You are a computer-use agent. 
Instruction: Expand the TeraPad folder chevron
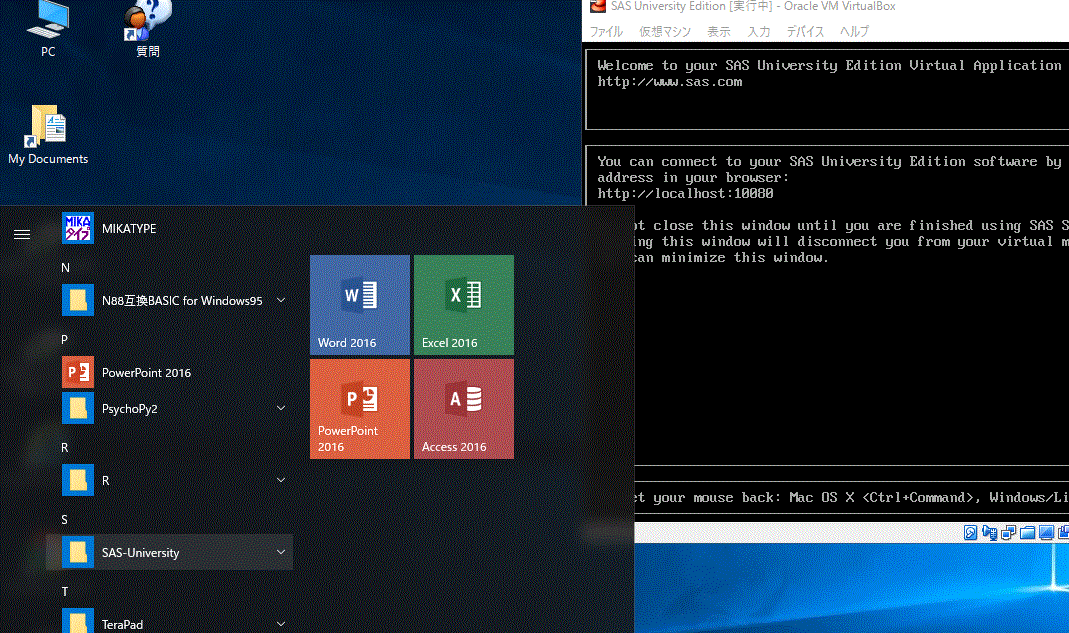point(281,623)
